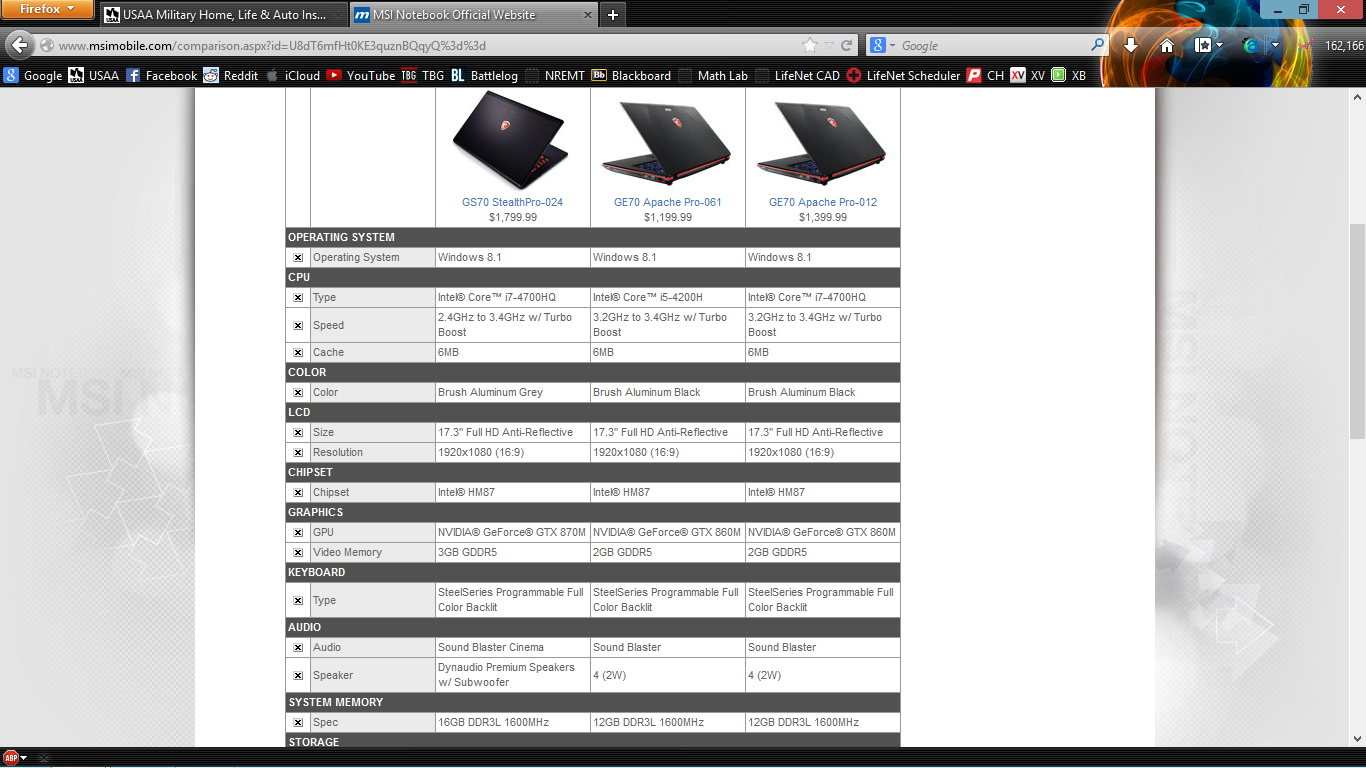Open the Facebook bookmark
Screen dimensions: 1366x768
pos(161,75)
